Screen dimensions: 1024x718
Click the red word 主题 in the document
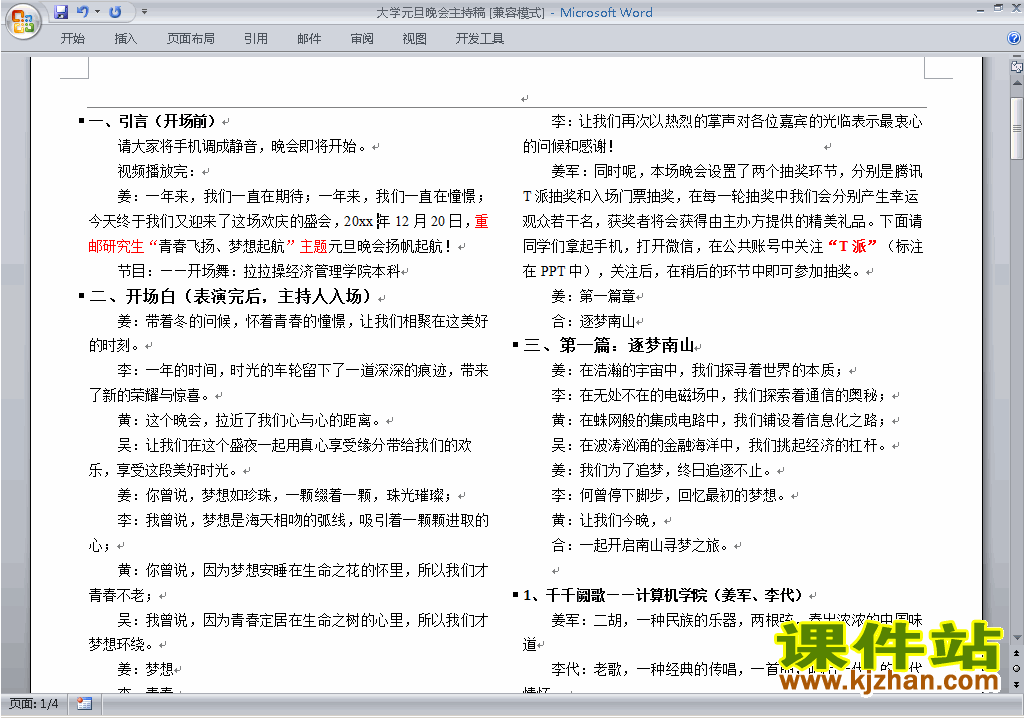coord(313,246)
